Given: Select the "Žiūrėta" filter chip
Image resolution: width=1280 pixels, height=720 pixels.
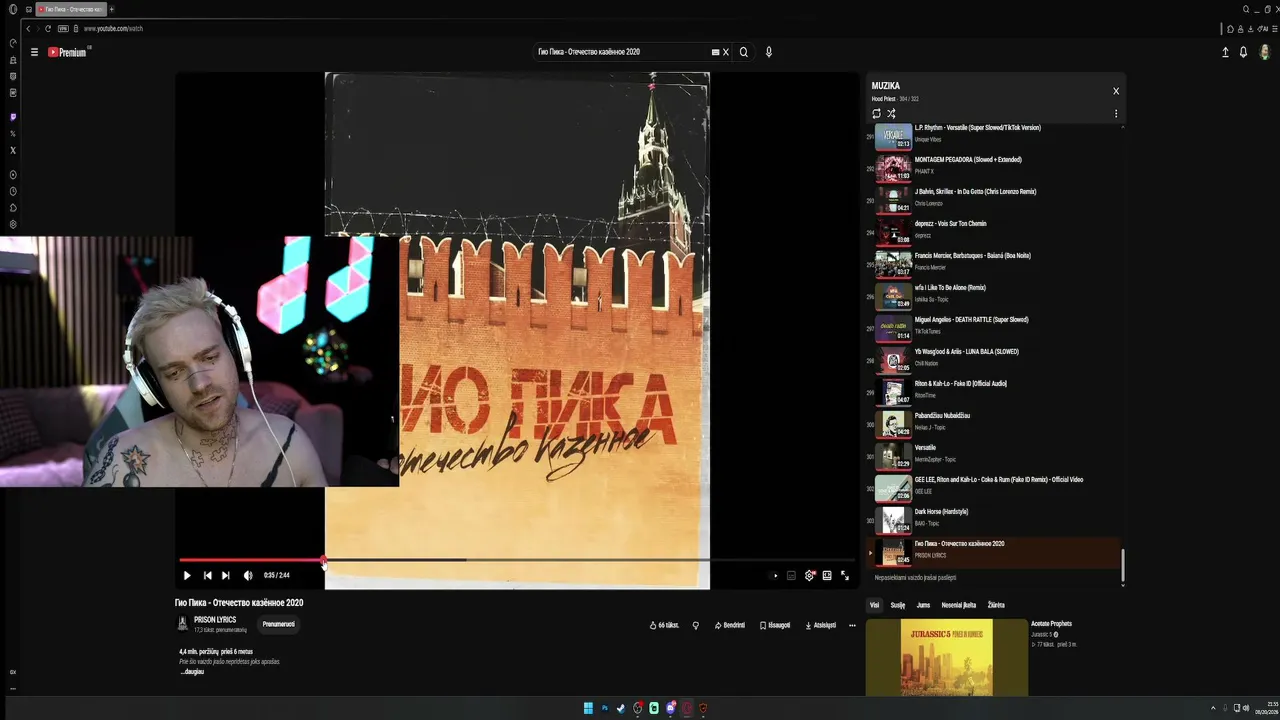Looking at the screenshot, I should point(996,605).
